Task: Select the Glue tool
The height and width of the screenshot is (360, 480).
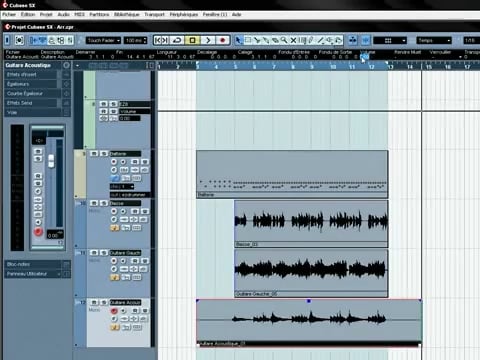Action: point(266,40)
